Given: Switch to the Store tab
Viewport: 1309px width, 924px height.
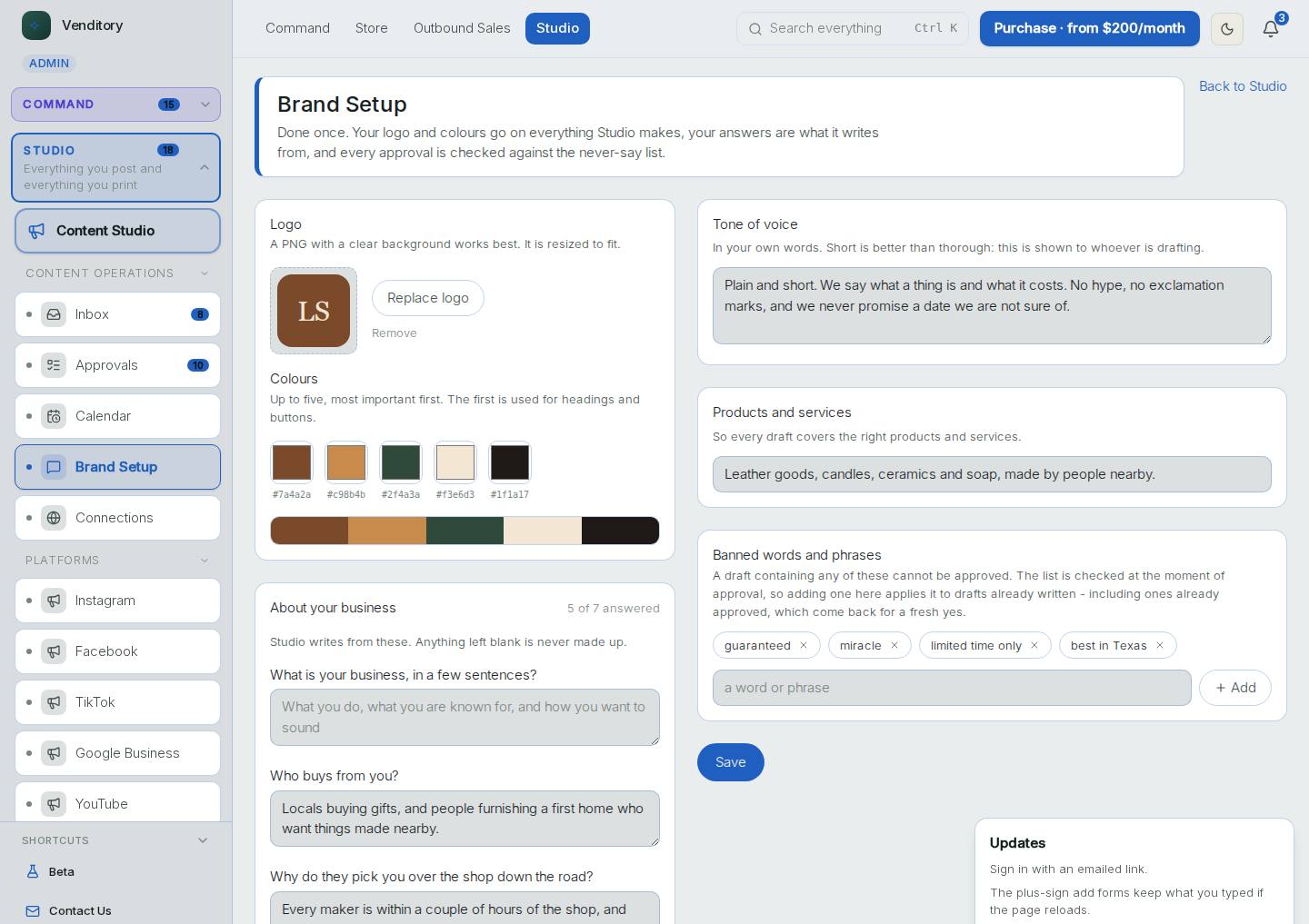Looking at the screenshot, I should tap(372, 29).
